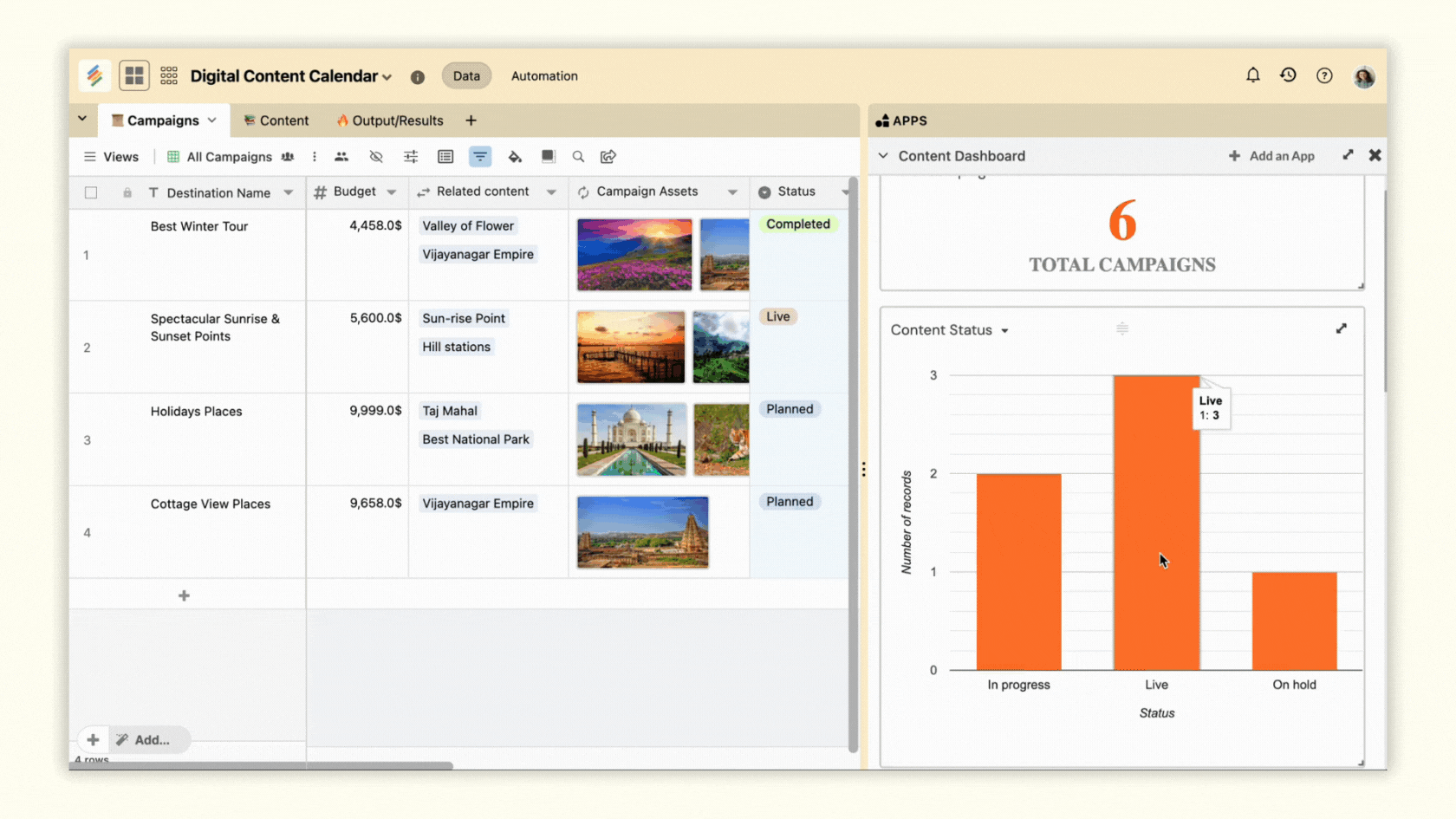Open the fill color paint bucket
1456x819 pixels.
(x=515, y=157)
